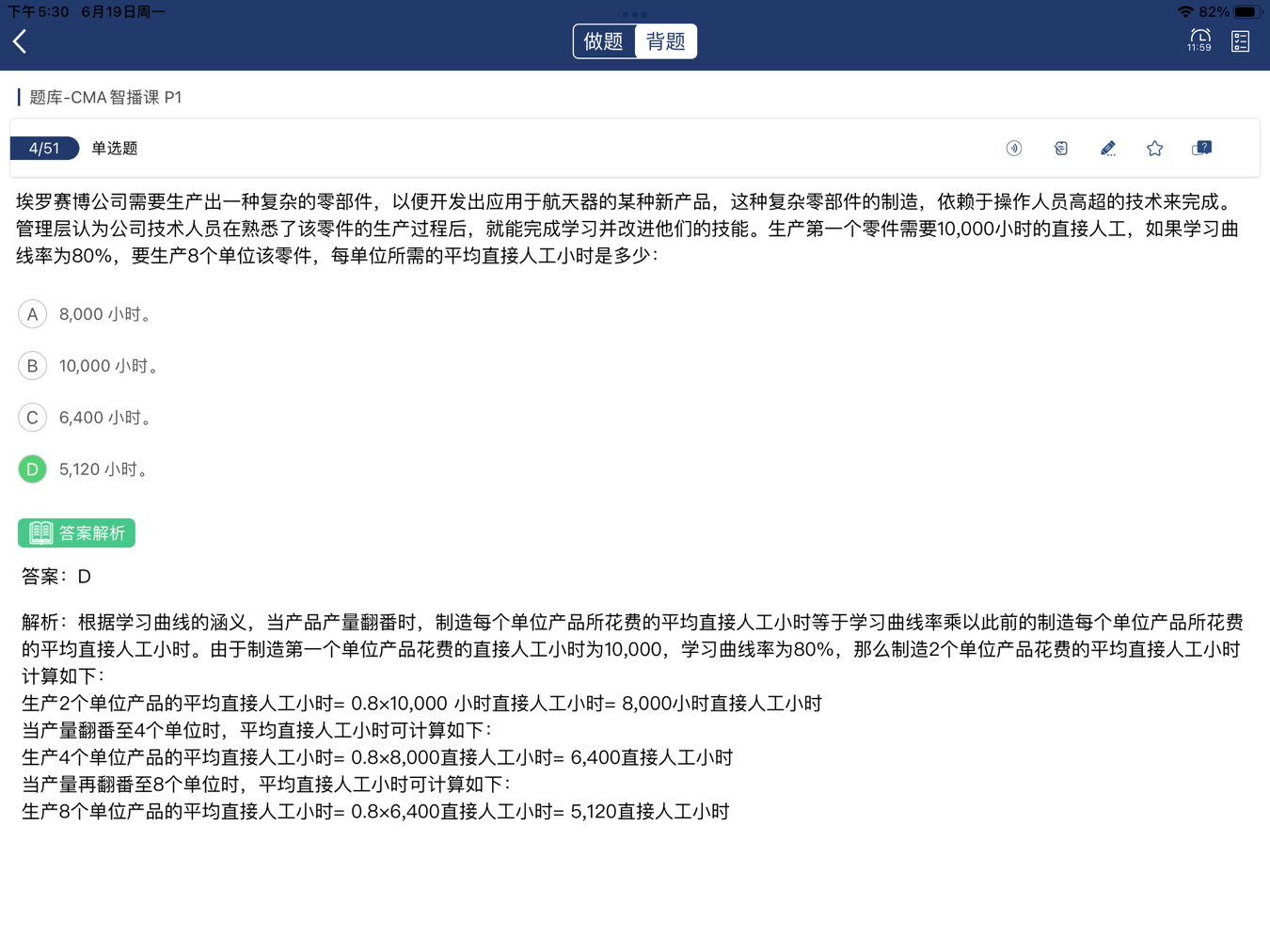
Task: Choose option B radio circle
Action: tap(33, 366)
